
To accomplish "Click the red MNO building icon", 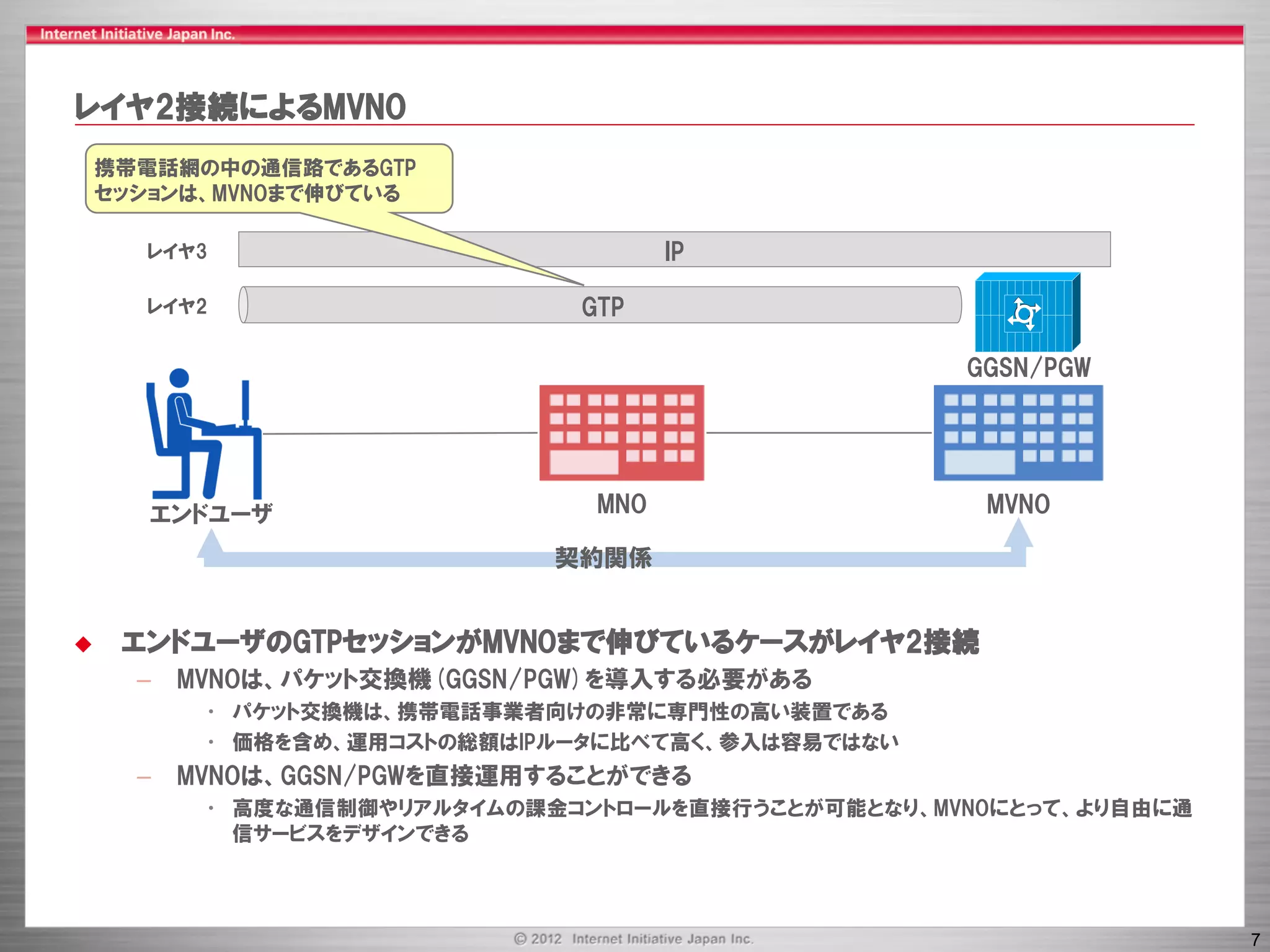I will point(621,433).
